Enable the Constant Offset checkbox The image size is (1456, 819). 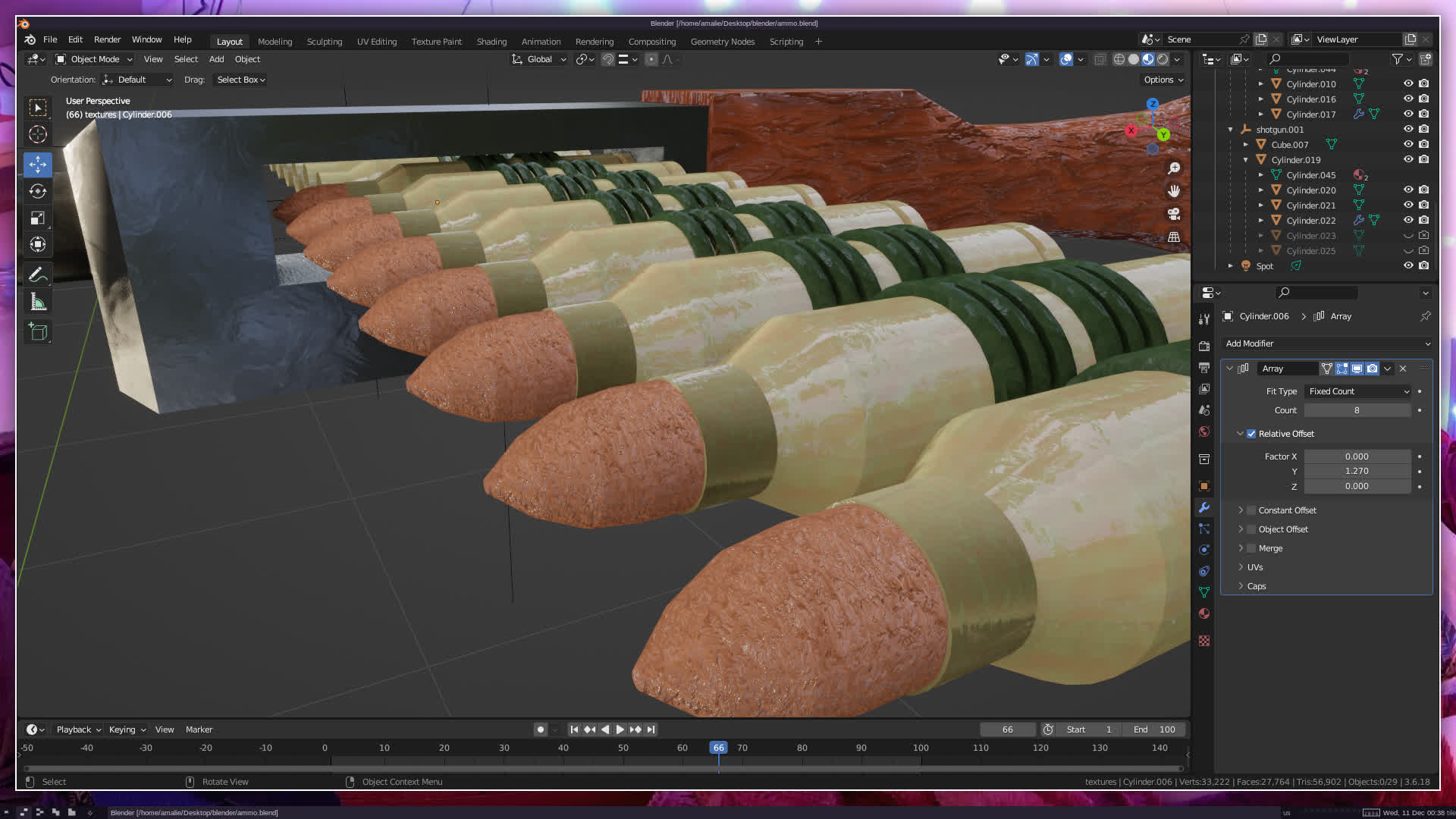point(1251,510)
